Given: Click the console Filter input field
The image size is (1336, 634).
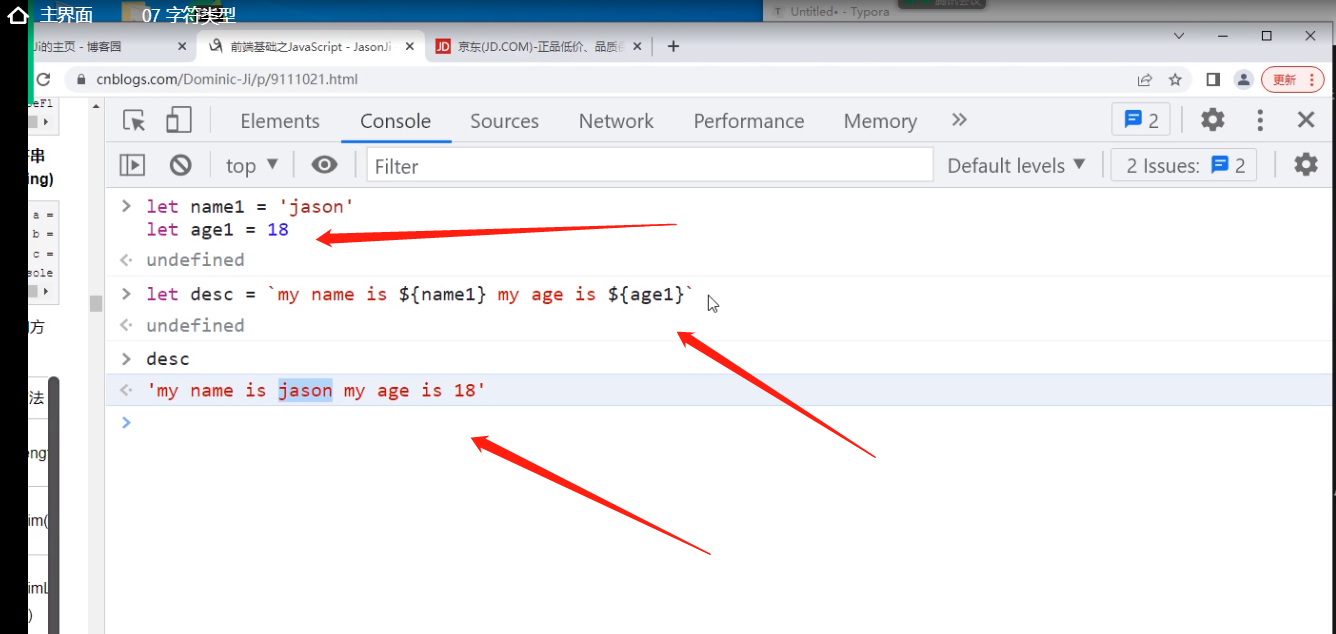Looking at the screenshot, I should coord(650,165).
